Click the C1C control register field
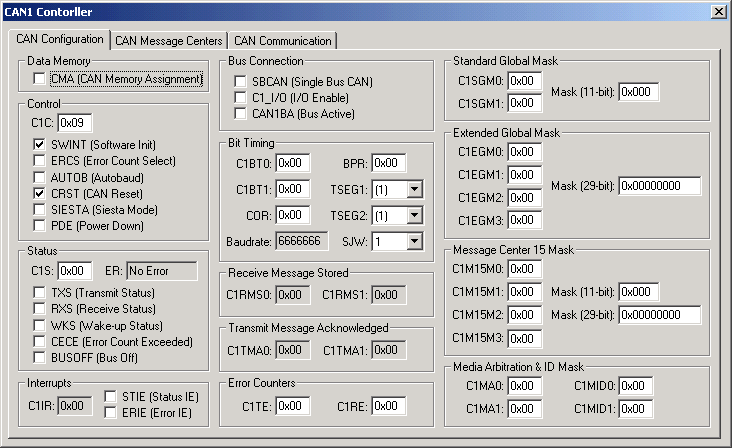This screenshot has height=448, width=732. 75,123
